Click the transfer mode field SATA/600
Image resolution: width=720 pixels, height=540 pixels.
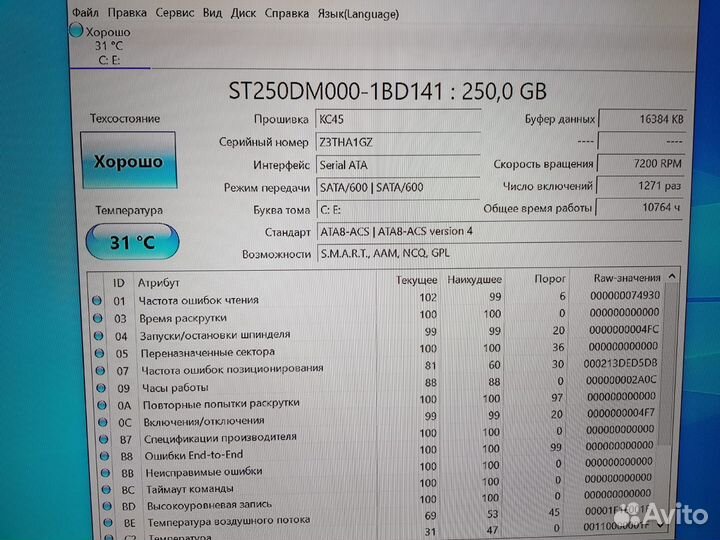pos(398,187)
